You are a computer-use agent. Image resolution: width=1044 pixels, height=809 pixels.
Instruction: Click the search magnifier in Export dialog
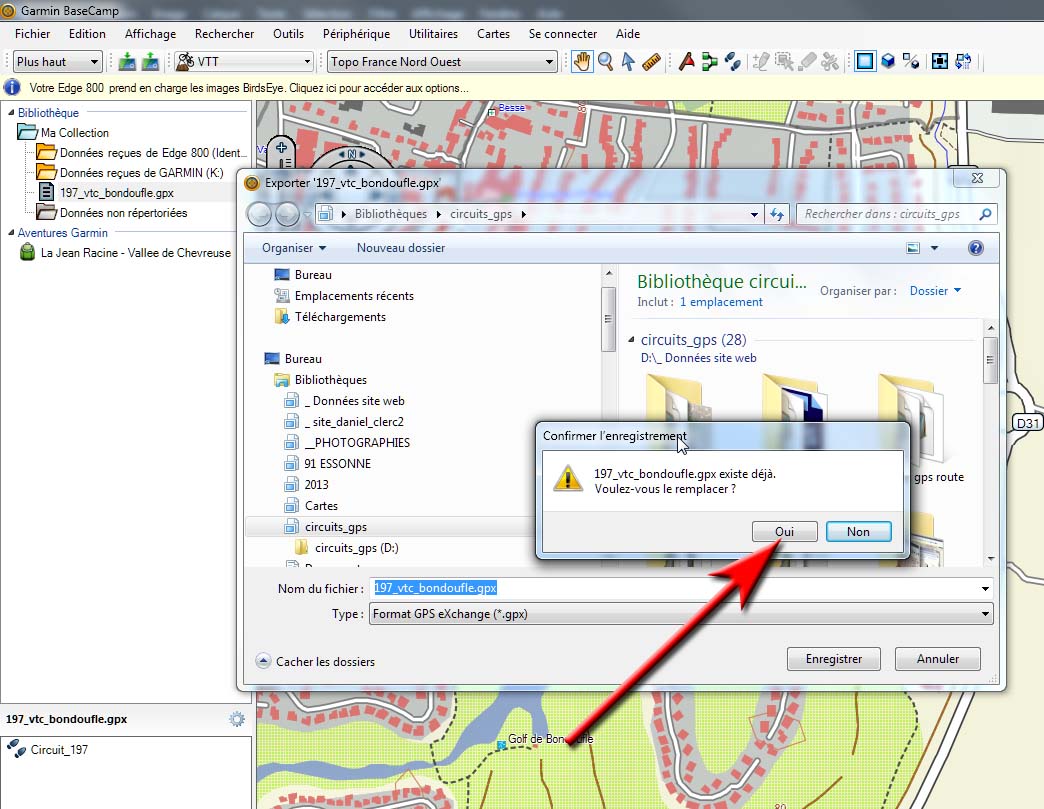[985, 214]
